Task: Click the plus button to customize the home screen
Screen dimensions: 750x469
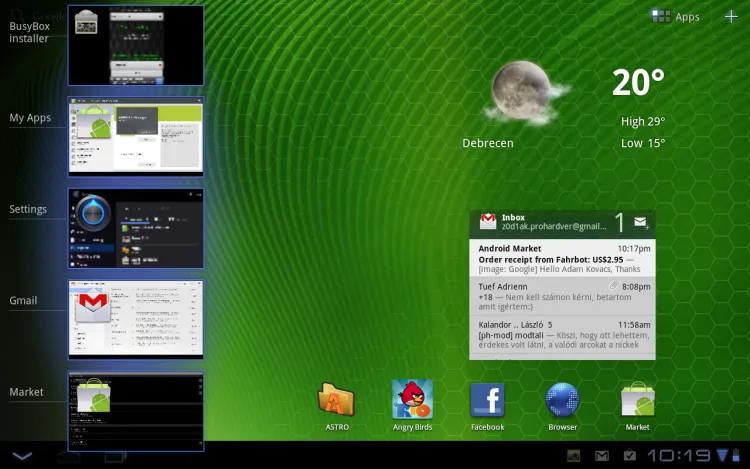Action: pyautogui.click(x=731, y=17)
